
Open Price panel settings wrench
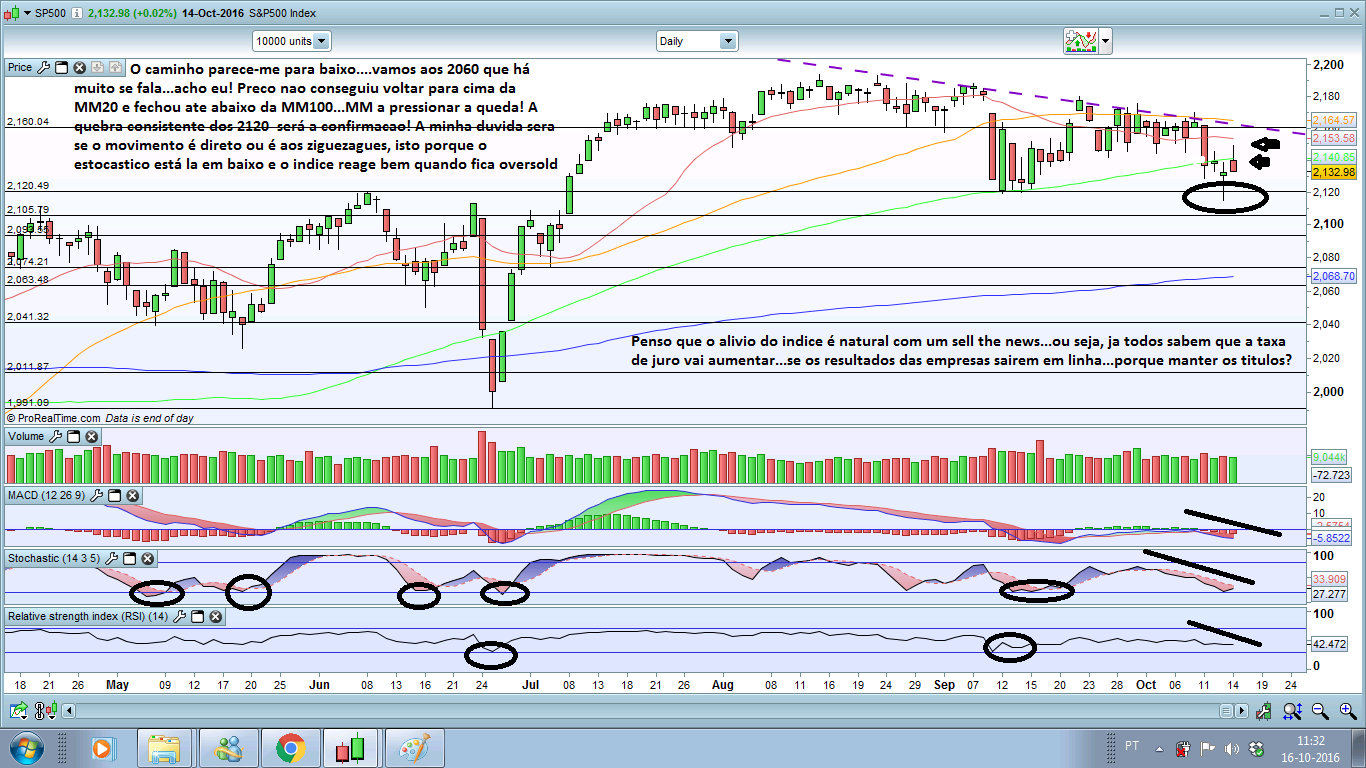pos(43,68)
